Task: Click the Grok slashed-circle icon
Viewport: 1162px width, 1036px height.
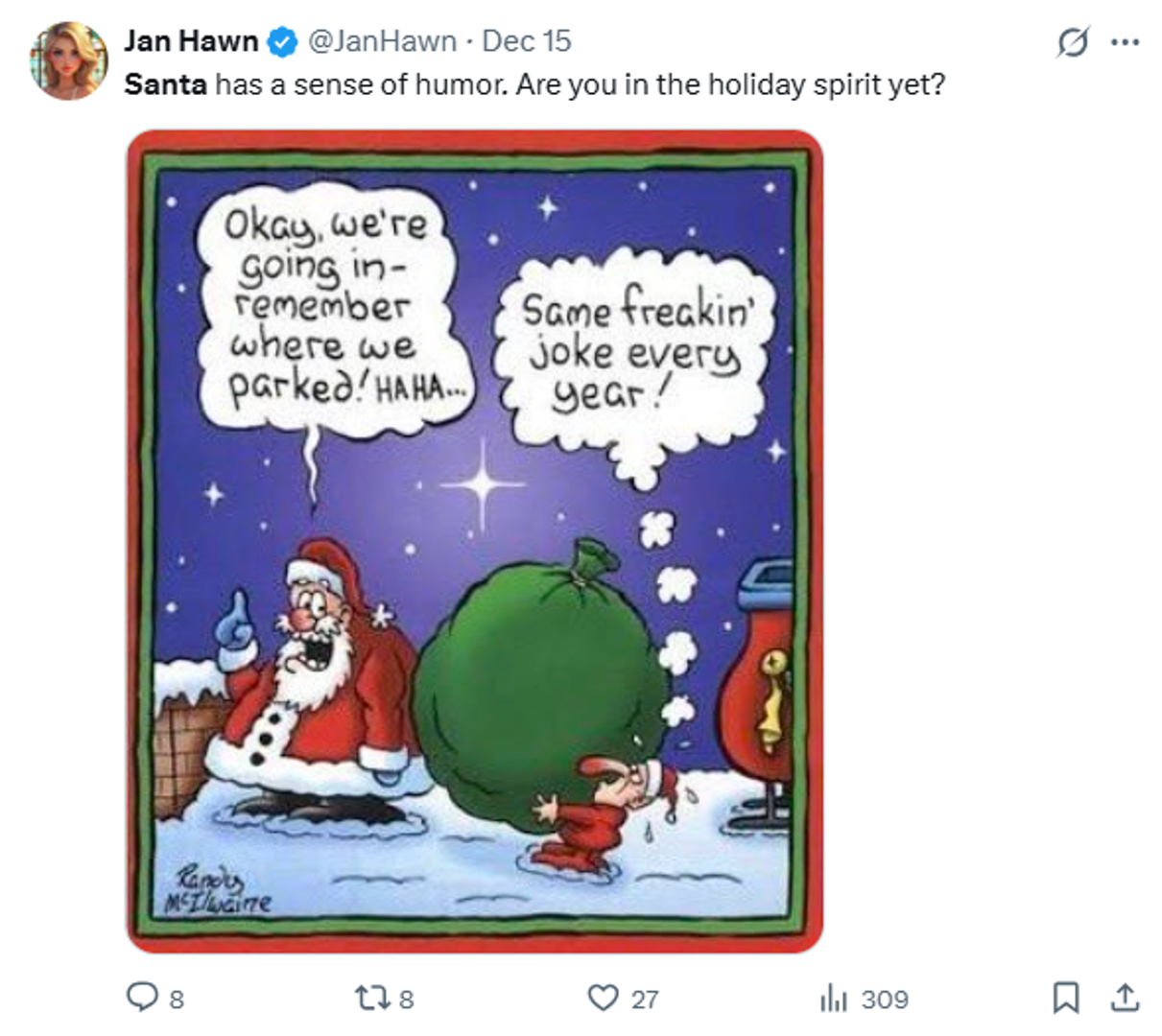Action: click(1073, 42)
